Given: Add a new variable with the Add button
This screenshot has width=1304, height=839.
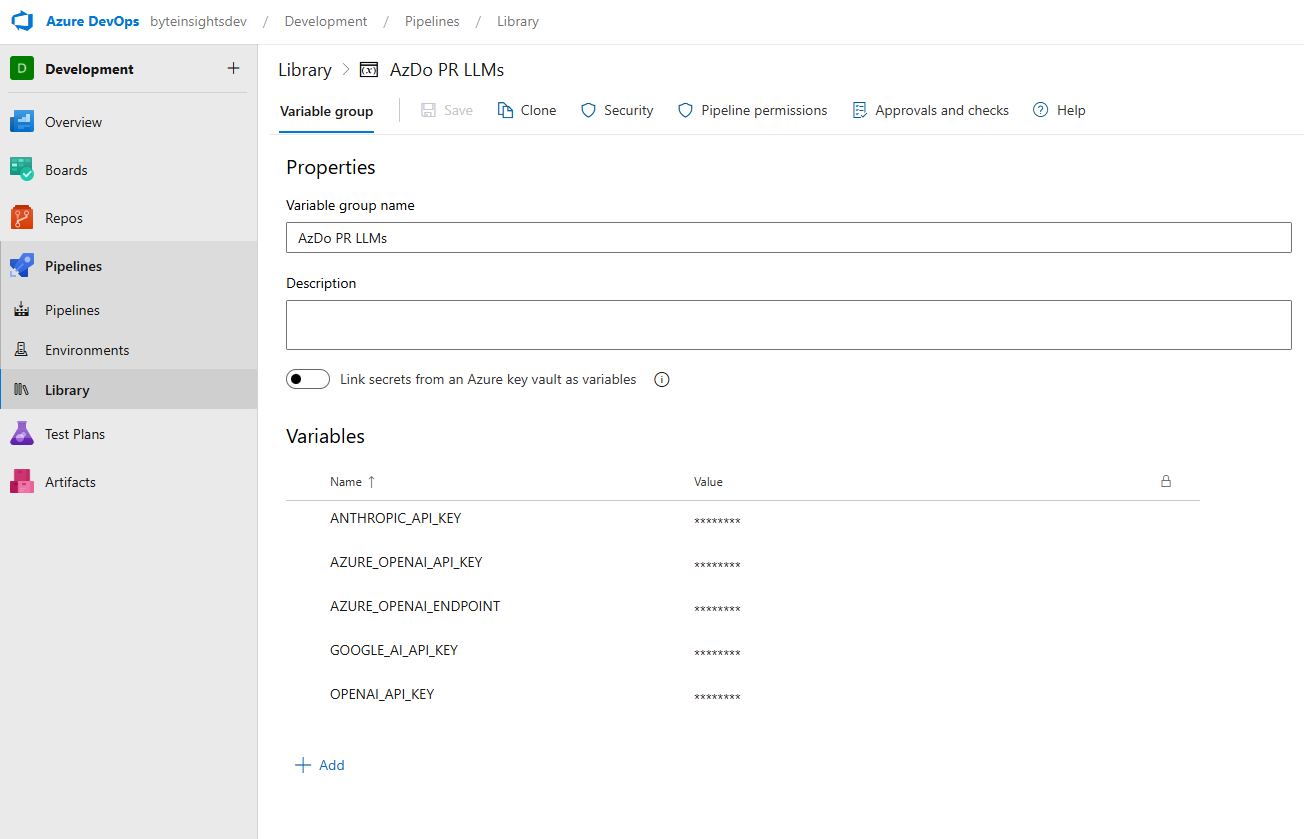Looking at the screenshot, I should (320, 764).
